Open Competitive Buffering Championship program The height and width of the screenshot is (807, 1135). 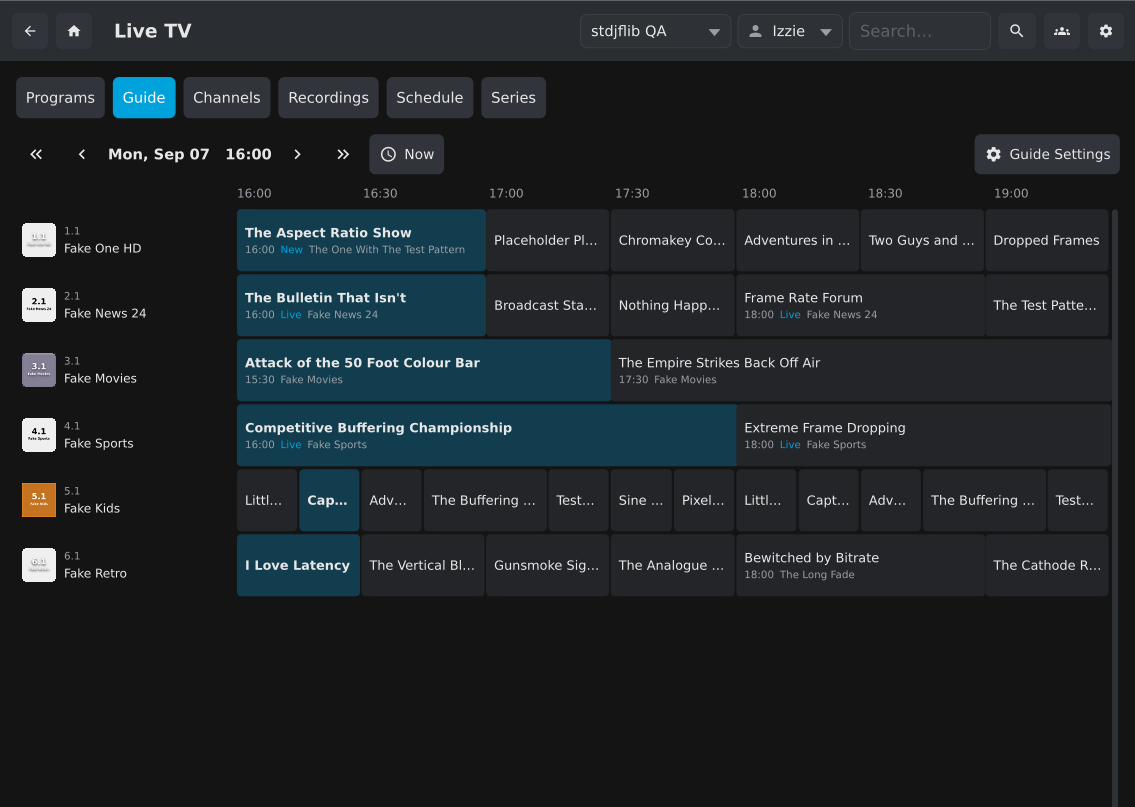[486, 436]
